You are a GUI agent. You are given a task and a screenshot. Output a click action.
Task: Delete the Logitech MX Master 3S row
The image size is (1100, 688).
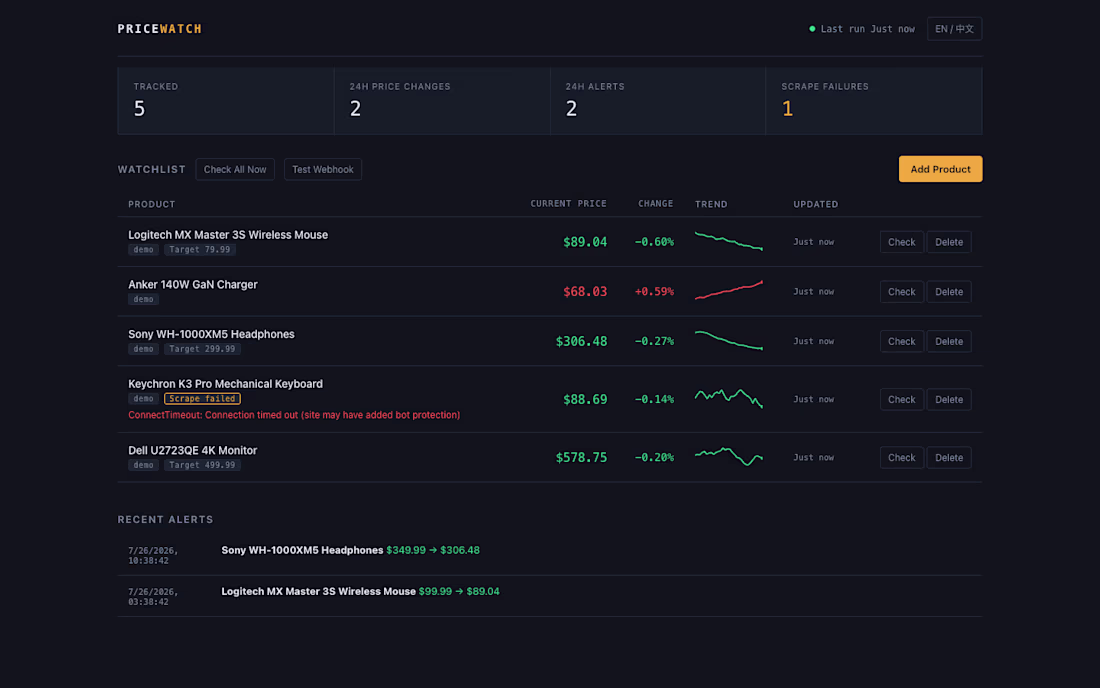point(948,242)
